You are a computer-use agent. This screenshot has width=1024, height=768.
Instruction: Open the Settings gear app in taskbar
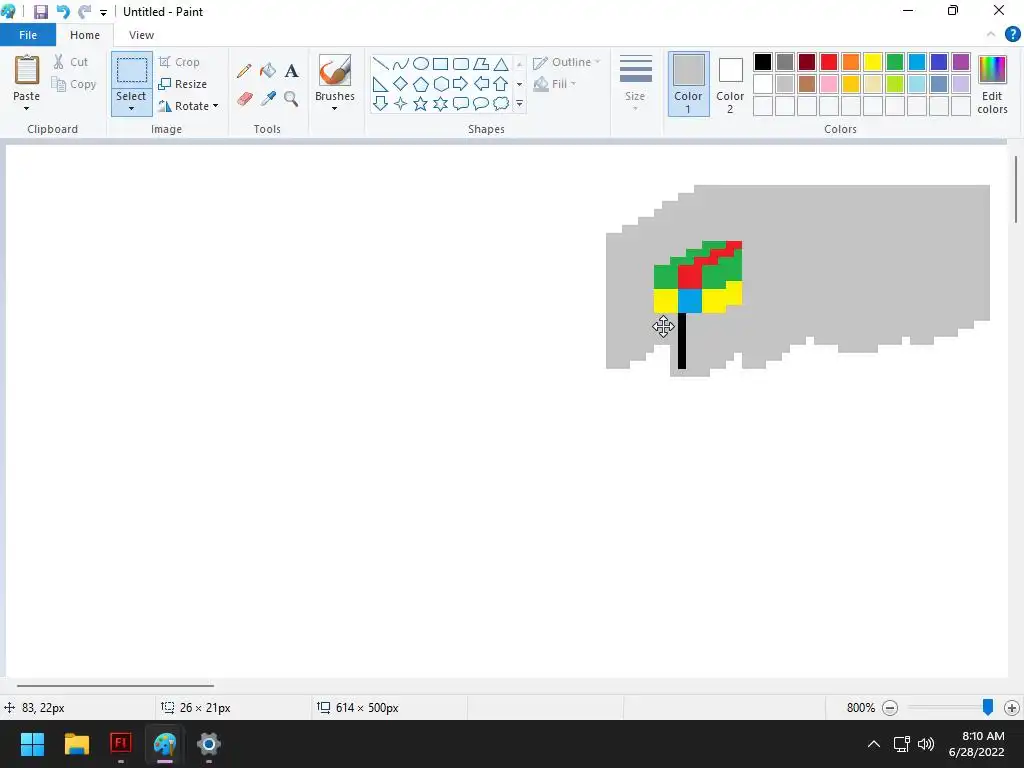[208, 744]
